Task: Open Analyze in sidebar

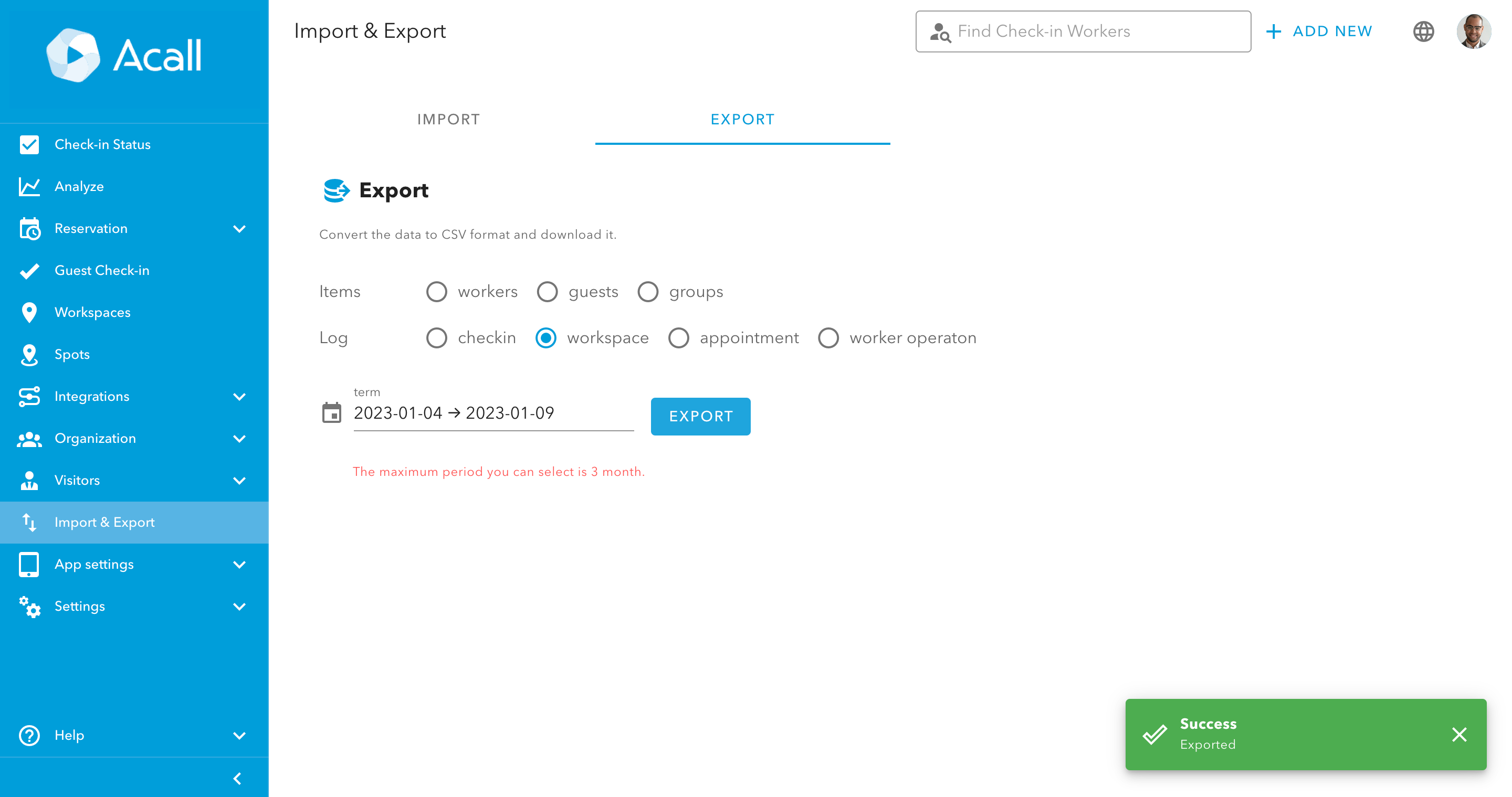Action: [x=134, y=186]
